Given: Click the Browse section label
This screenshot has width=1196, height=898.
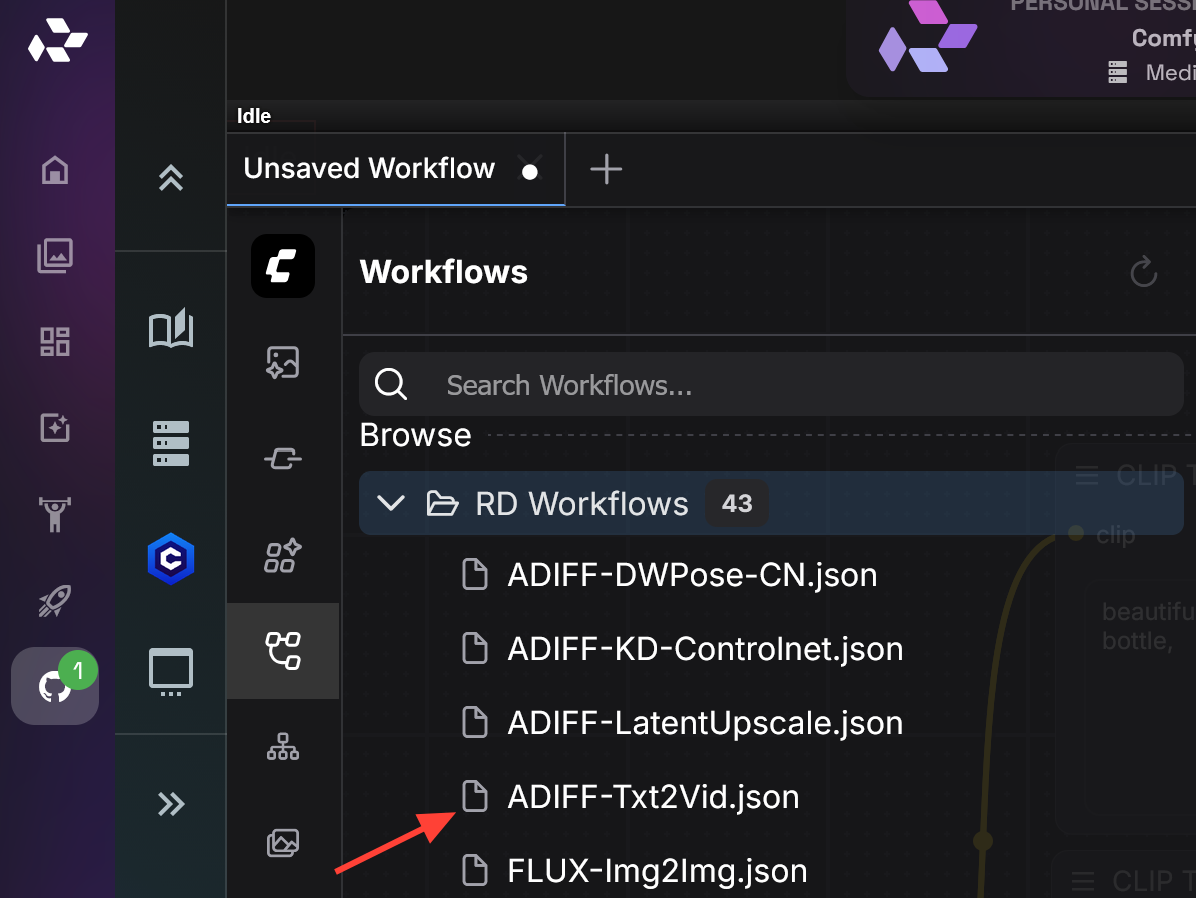Looking at the screenshot, I should tap(416, 435).
